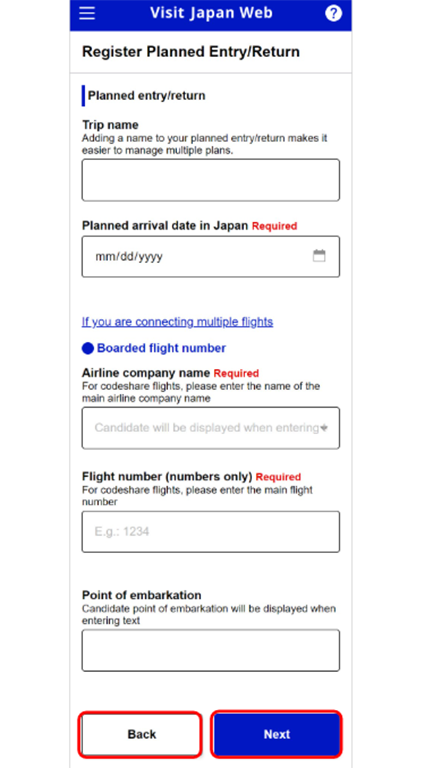Open the connecting multiple flights link
Viewport: 433px width, 768px height.
(x=177, y=322)
